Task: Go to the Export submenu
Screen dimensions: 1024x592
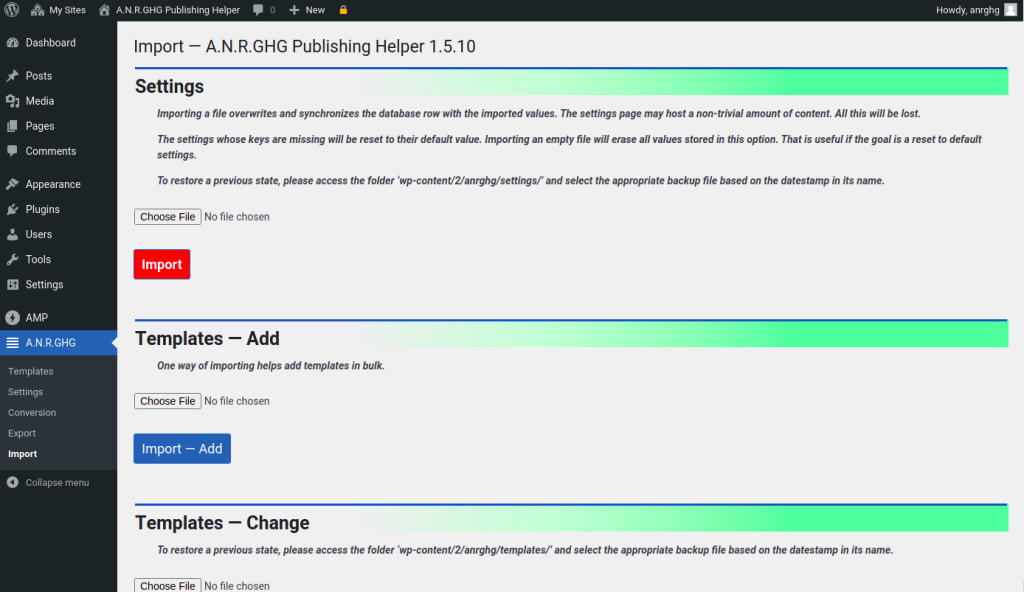Action: click(x=22, y=433)
